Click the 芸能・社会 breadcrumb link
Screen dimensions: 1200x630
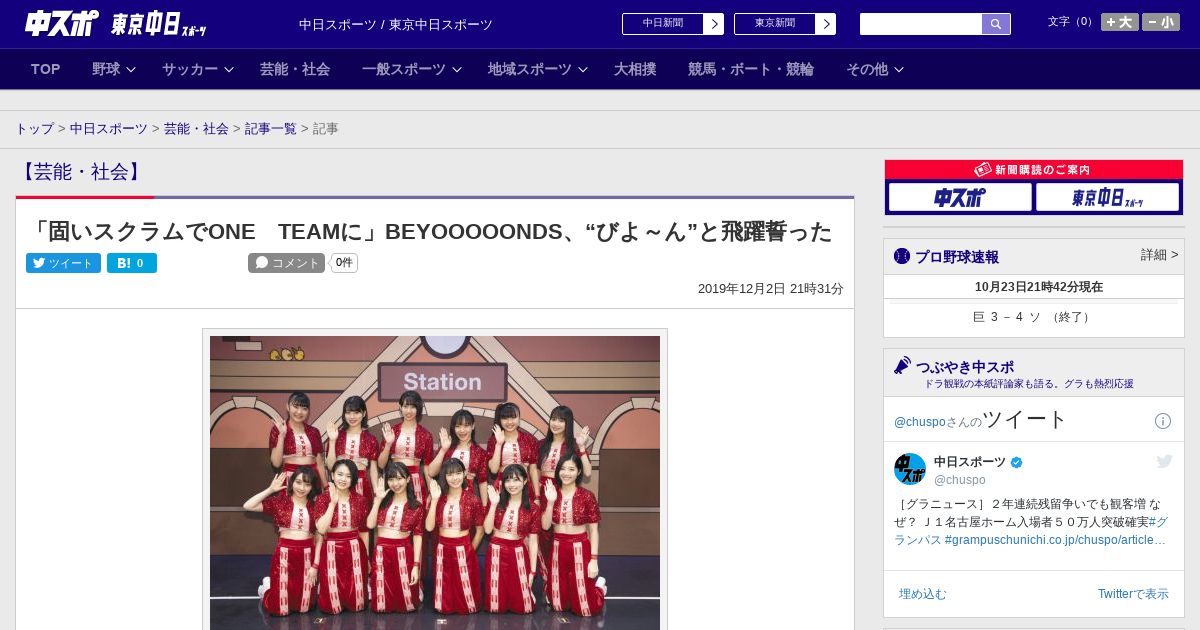coord(196,129)
